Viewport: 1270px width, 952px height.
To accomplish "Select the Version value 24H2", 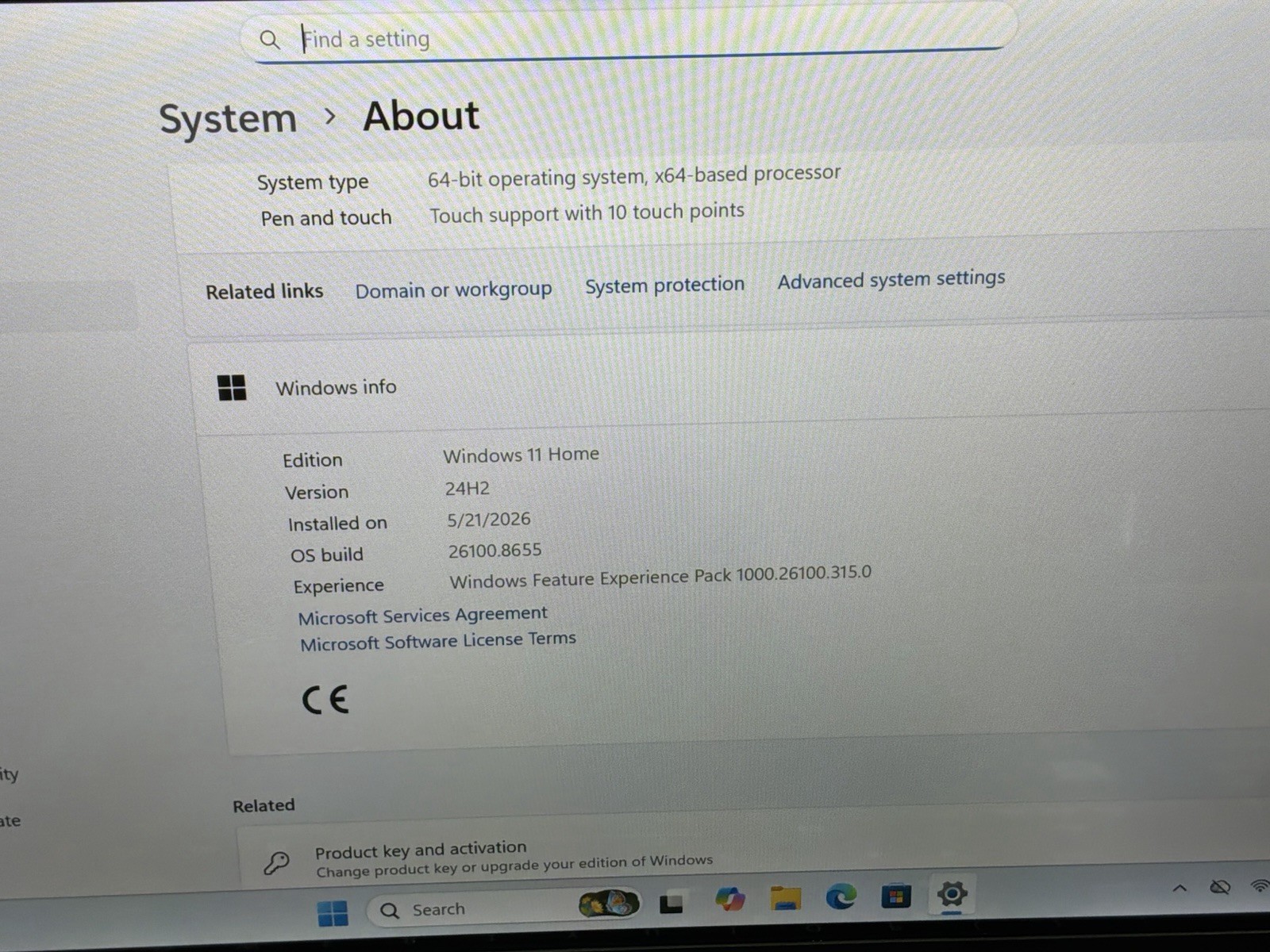I will [x=467, y=488].
